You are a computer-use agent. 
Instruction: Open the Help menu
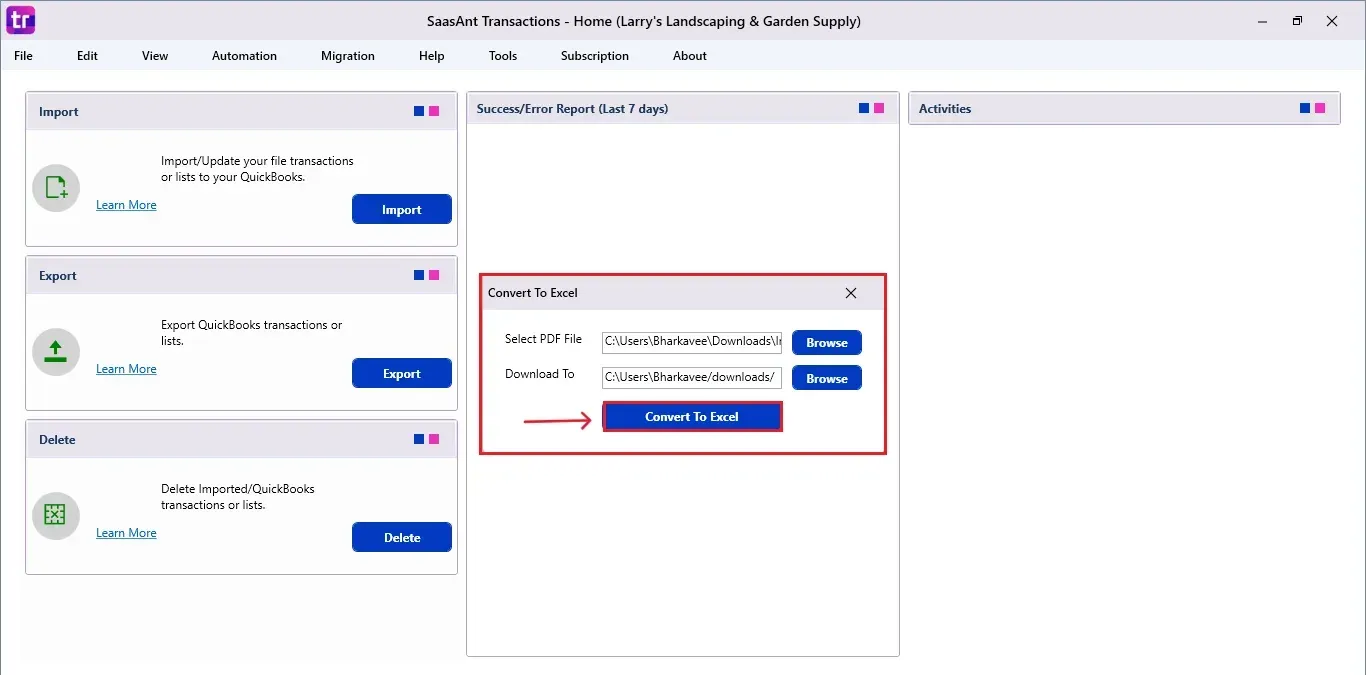coord(431,56)
